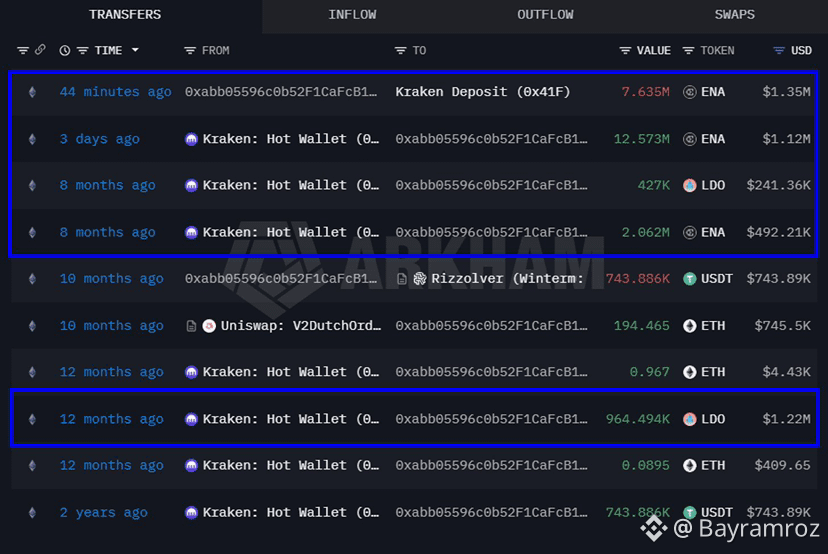The height and width of the screenshot is (554, 828).
Task: Click the 7.635M value cell
Action: click(x=645, y=92)
